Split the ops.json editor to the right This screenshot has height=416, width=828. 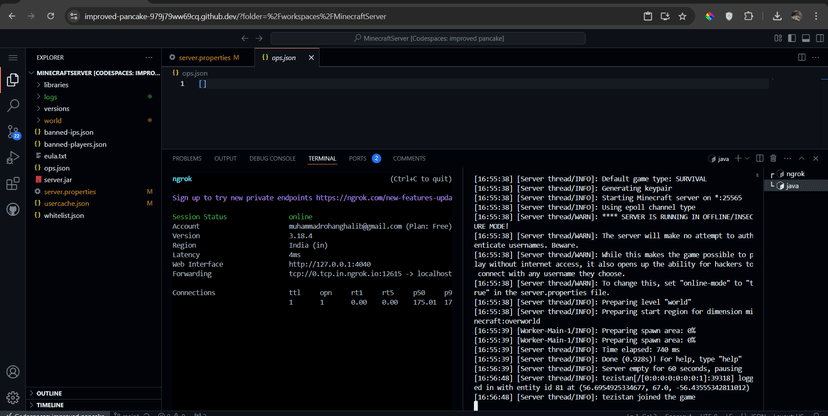click(801, 58)
